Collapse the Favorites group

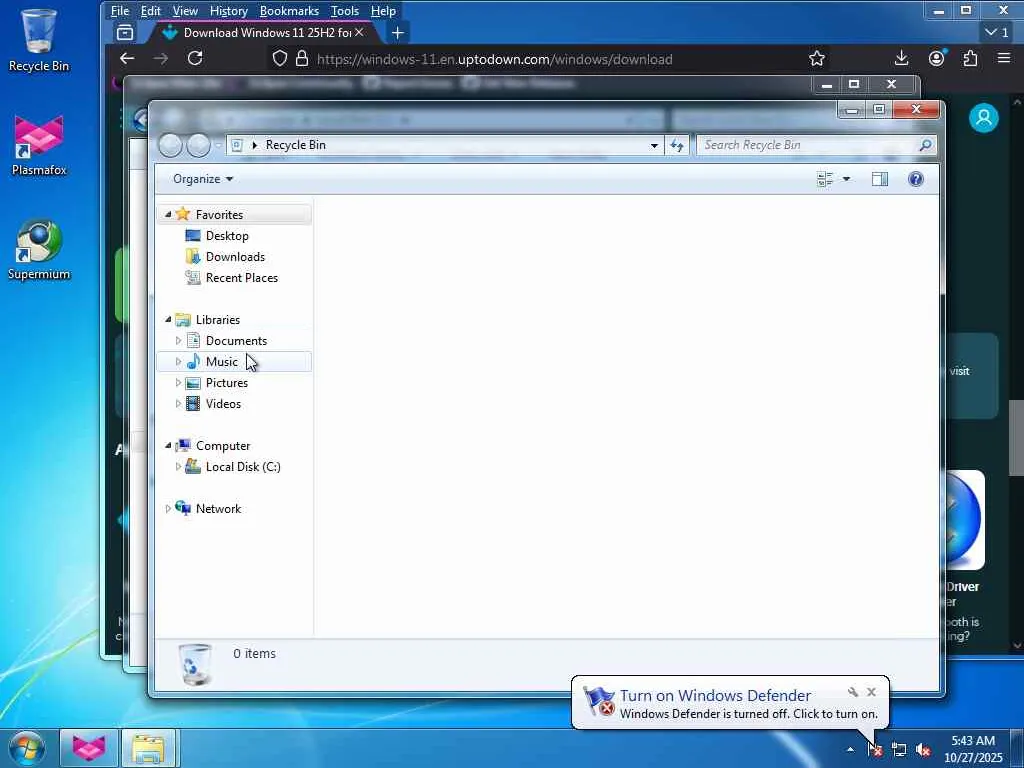[x=168, y=214]
